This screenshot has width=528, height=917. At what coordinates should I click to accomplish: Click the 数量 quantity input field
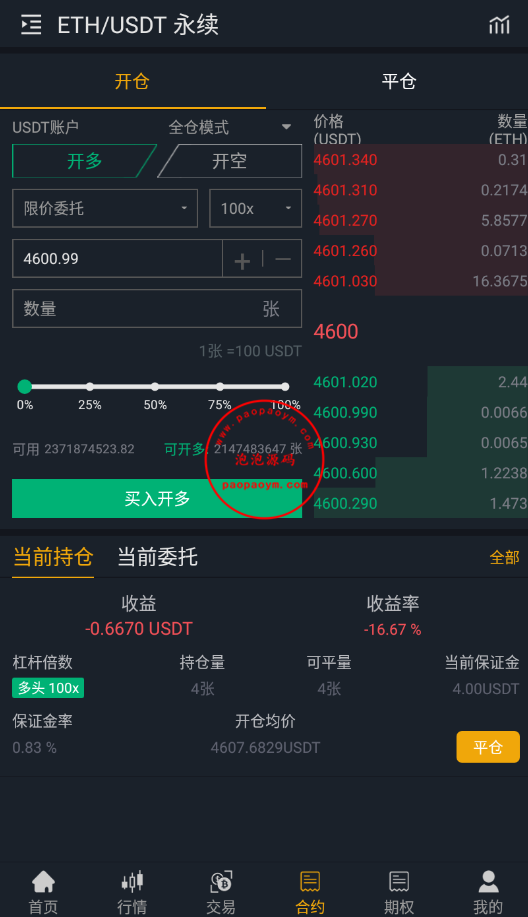pos(157,309)
